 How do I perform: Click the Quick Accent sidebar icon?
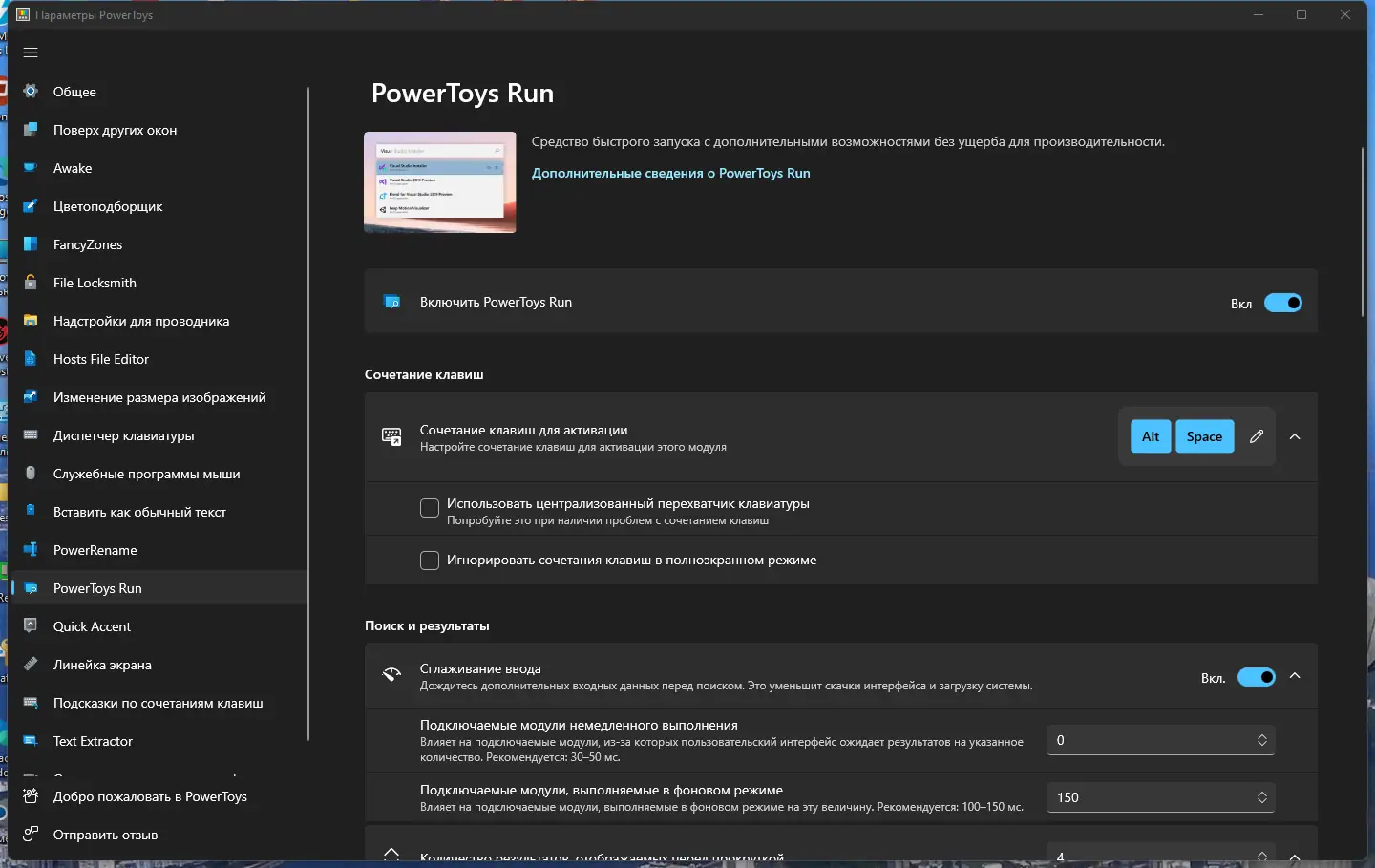point(31,626)
